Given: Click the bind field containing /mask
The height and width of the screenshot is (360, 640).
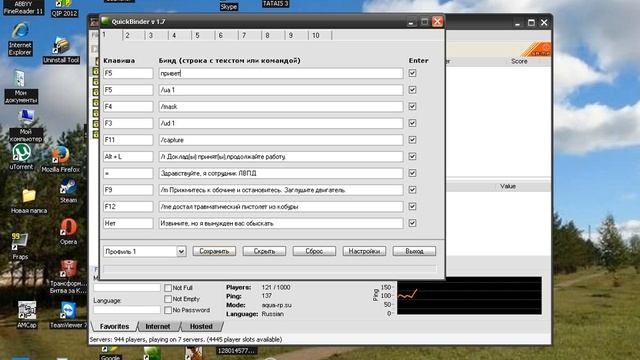Looking at the screenshot, I should 281,107.
